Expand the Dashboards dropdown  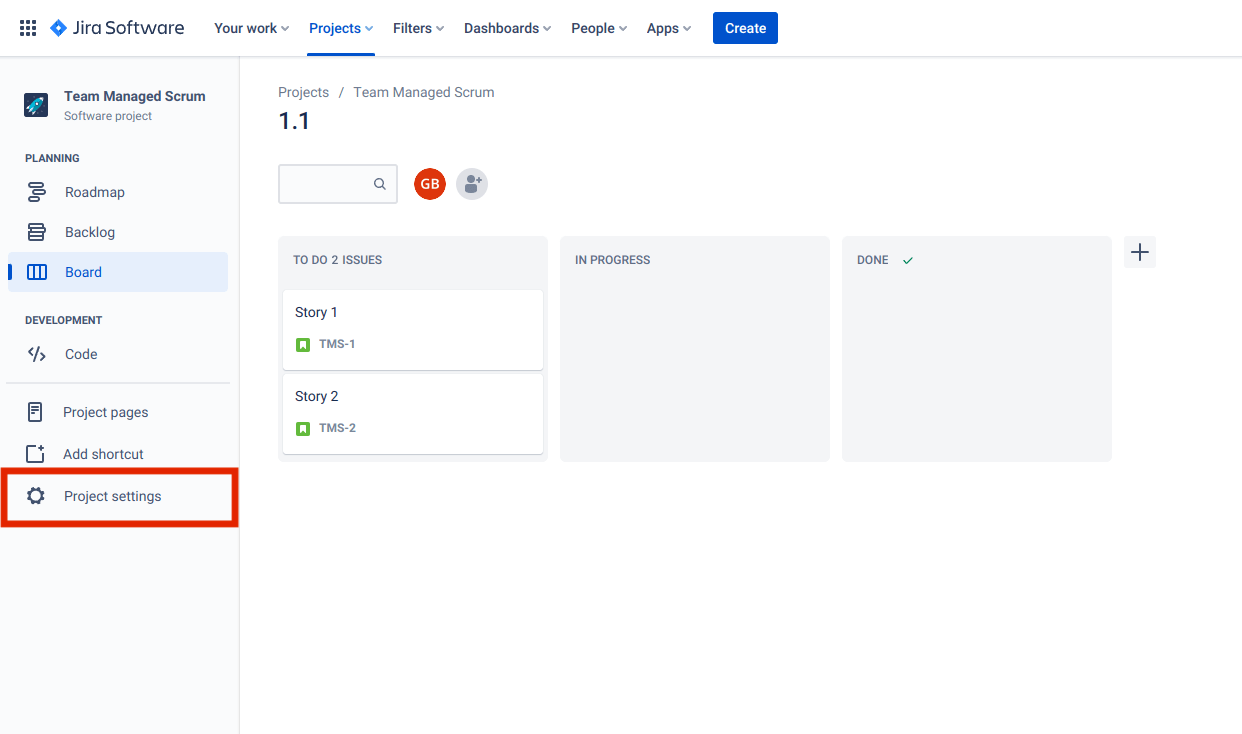(x=506, y=28)
